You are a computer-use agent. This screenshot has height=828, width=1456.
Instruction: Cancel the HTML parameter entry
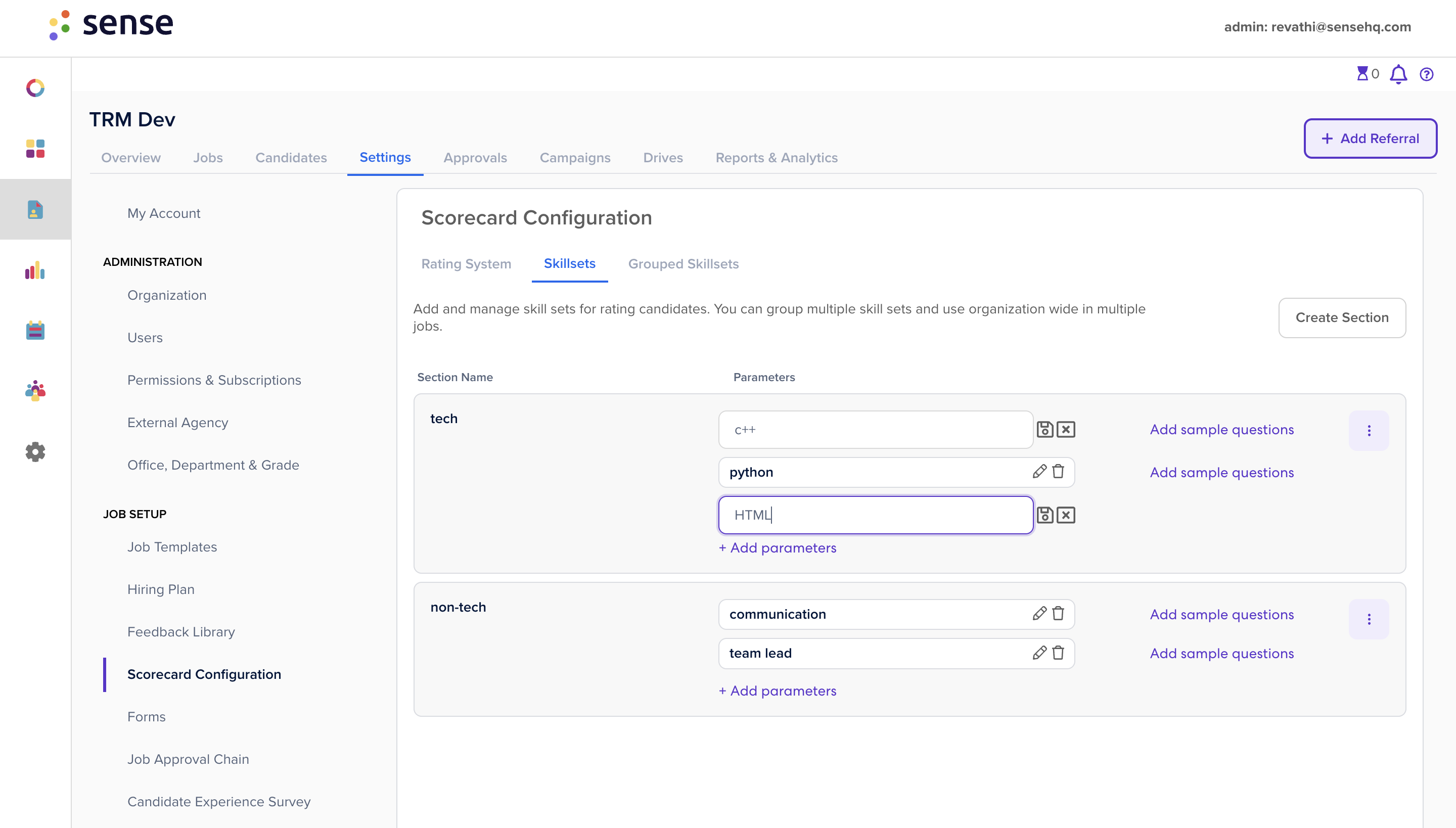(x=1066, y=515)
